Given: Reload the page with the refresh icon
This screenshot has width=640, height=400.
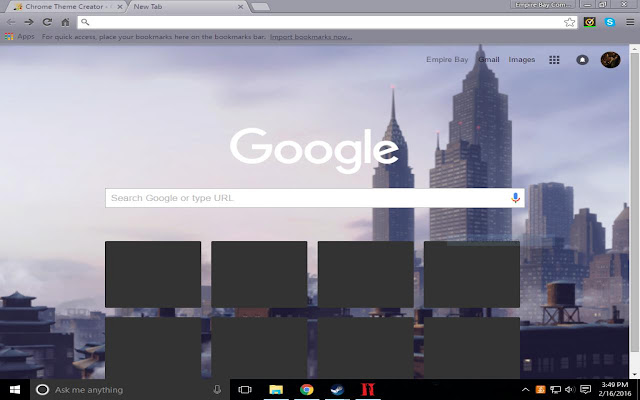Looking at the screenshot, I should pyautogui.click(x=47, y=22).
